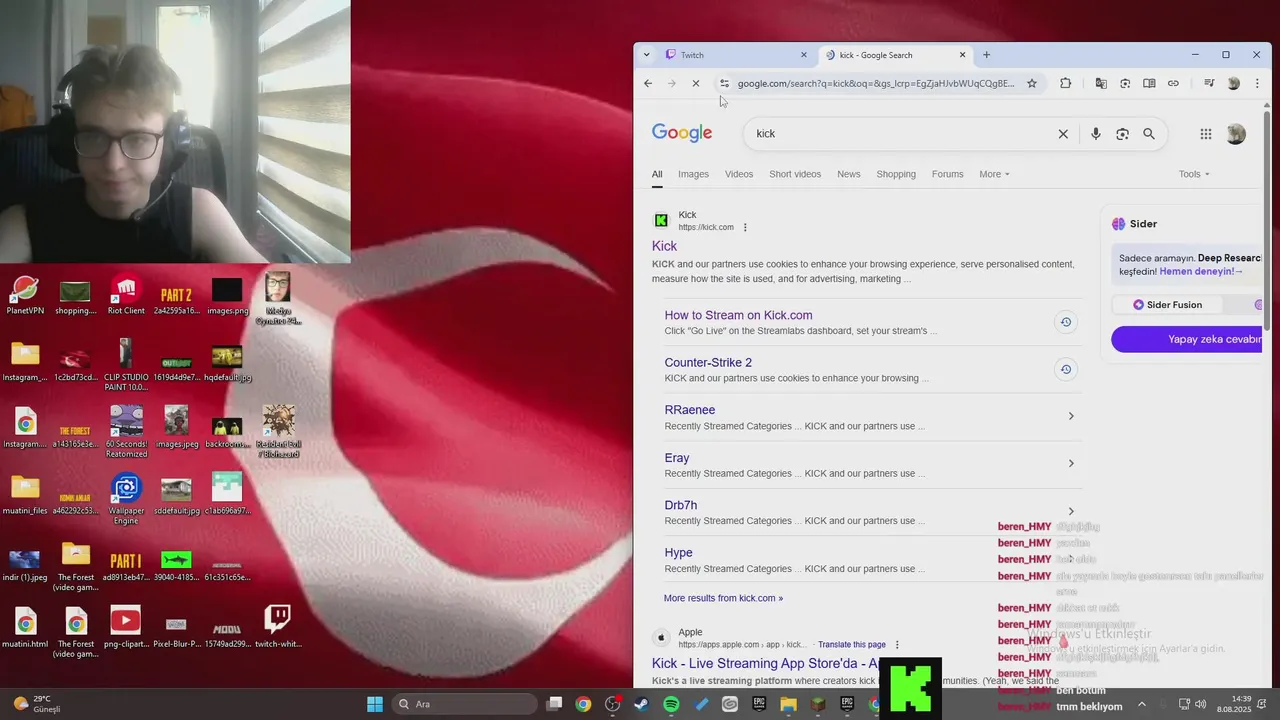Open Spotify from the taskbar
The height and width of the screenshot is (720, 1280).
tap(671, 704)
